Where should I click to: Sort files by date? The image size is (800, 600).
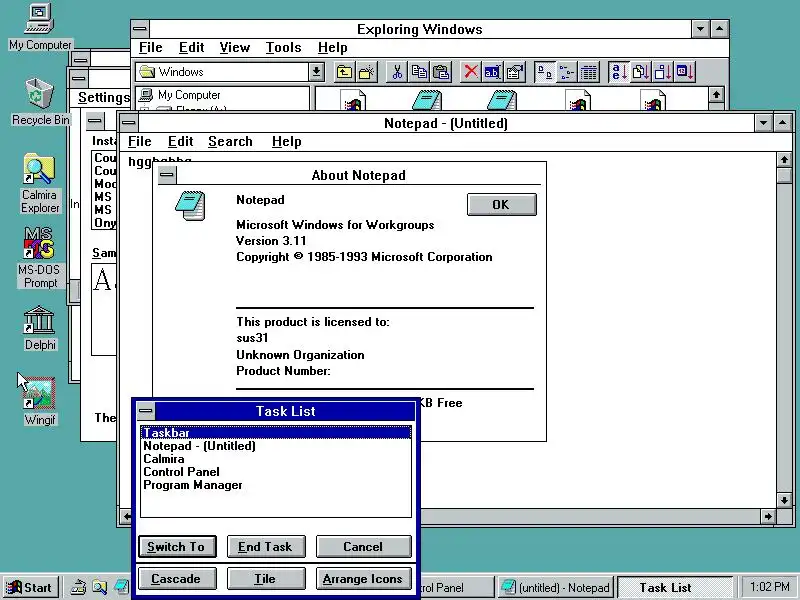[x=685, y=72]
